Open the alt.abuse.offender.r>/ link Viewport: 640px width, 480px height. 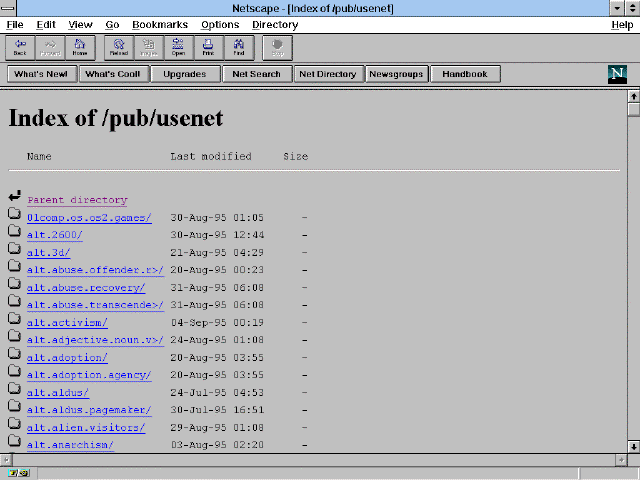[x=96, y=270]
